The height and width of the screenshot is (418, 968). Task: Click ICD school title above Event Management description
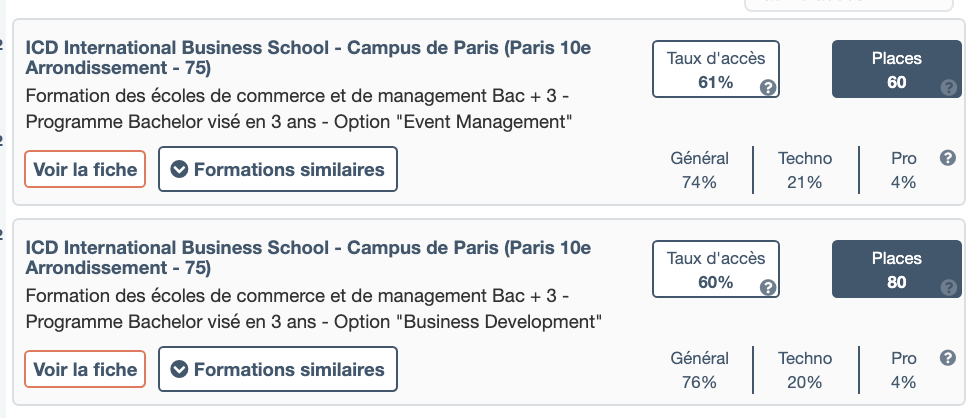[308, 58]
